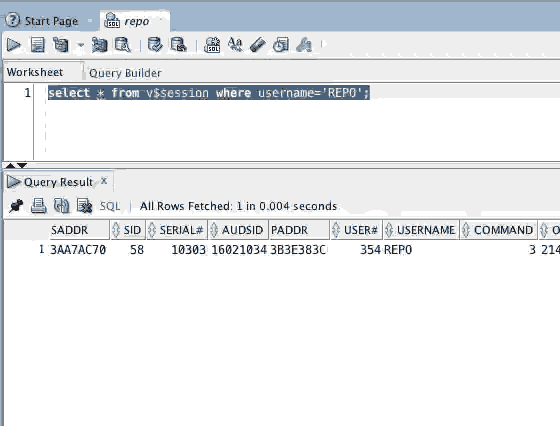This screenshot has height=426, width=560.
Task: Clear the worksheet with eraser icon
Action: coord(258,45)
